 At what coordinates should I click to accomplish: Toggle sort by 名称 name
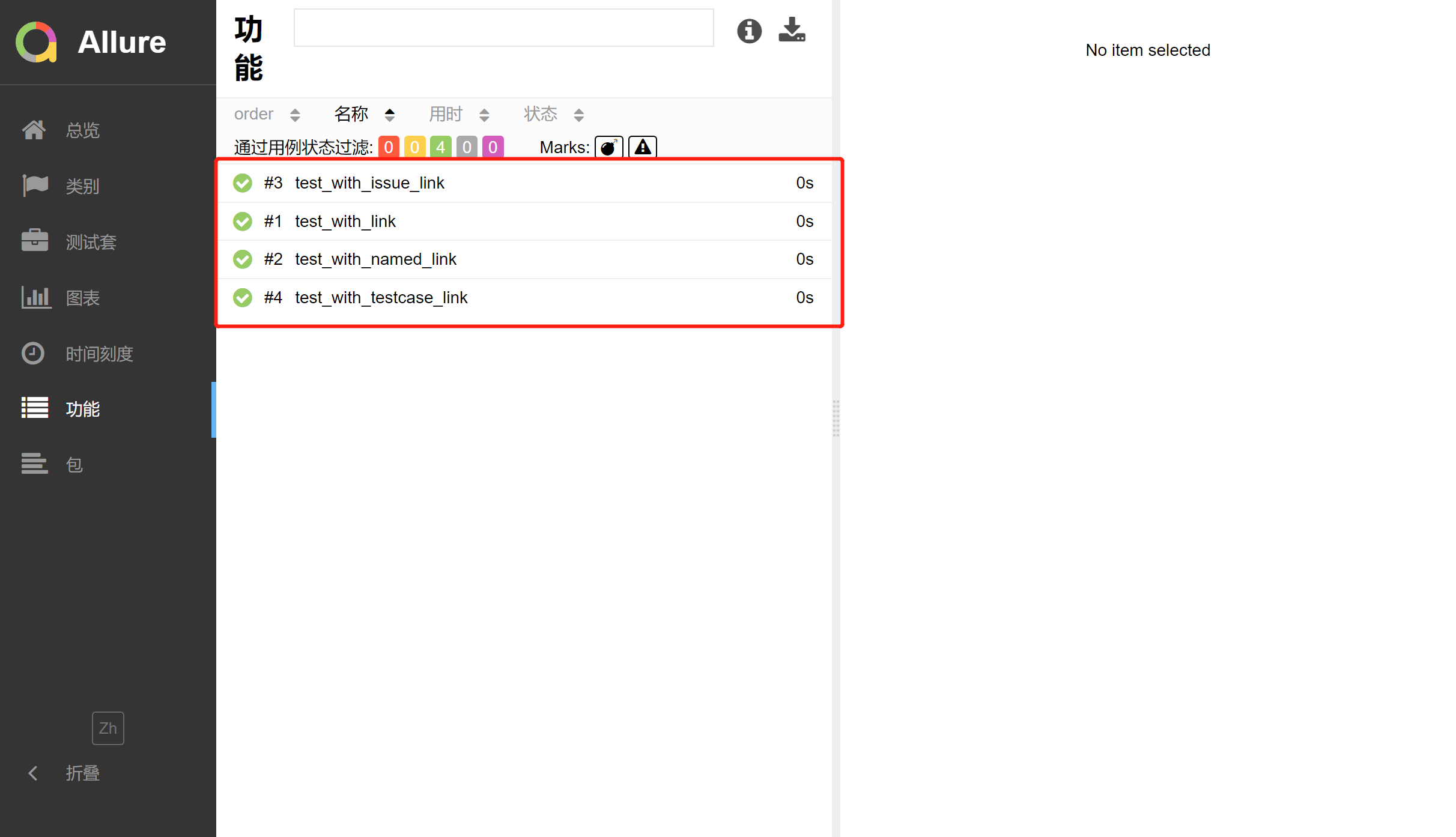coord(363,114)
